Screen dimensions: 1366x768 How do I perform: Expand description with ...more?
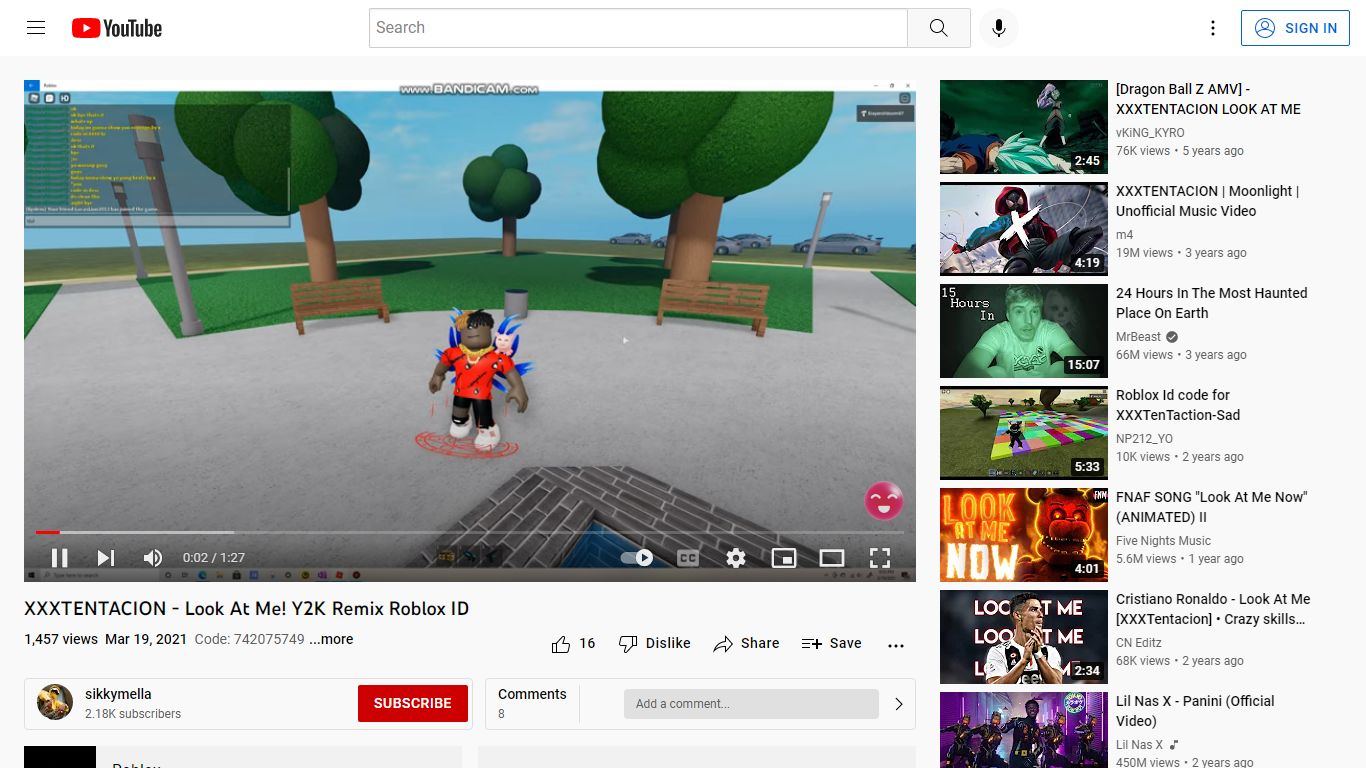(x=331, y=639)
